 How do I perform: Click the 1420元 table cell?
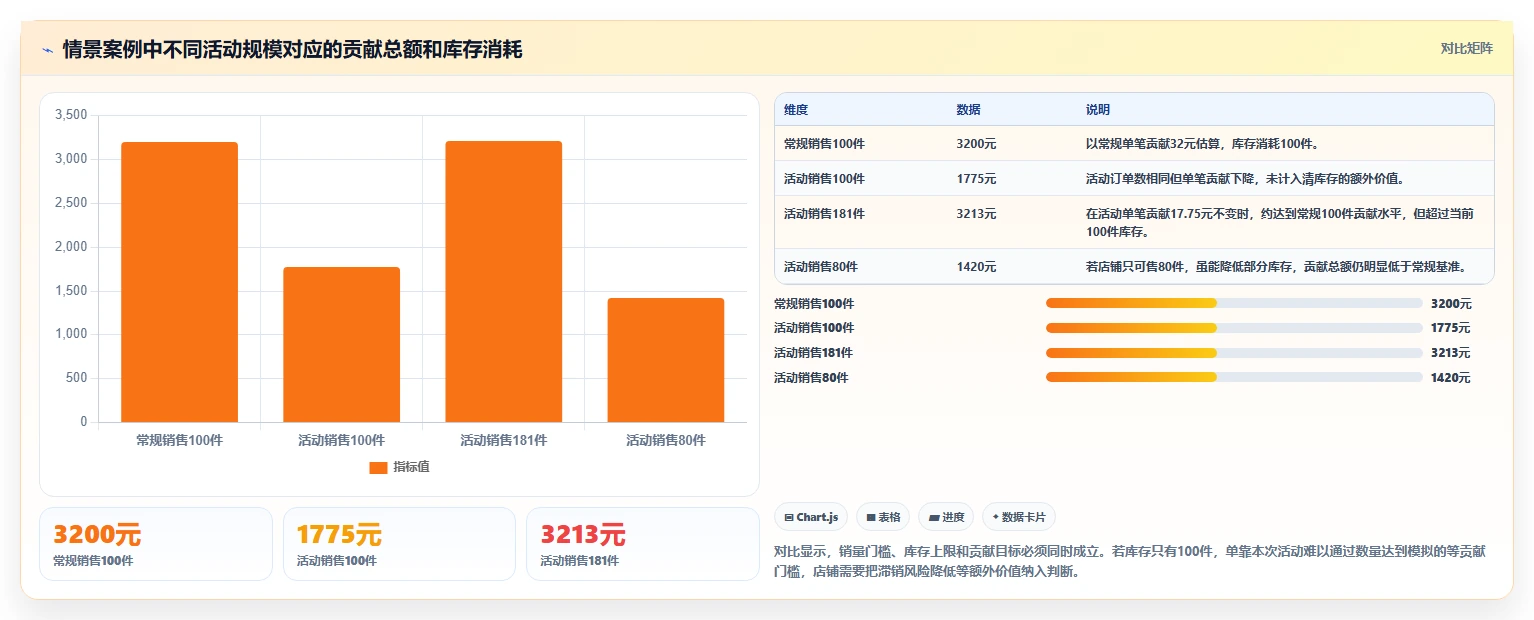976,267
